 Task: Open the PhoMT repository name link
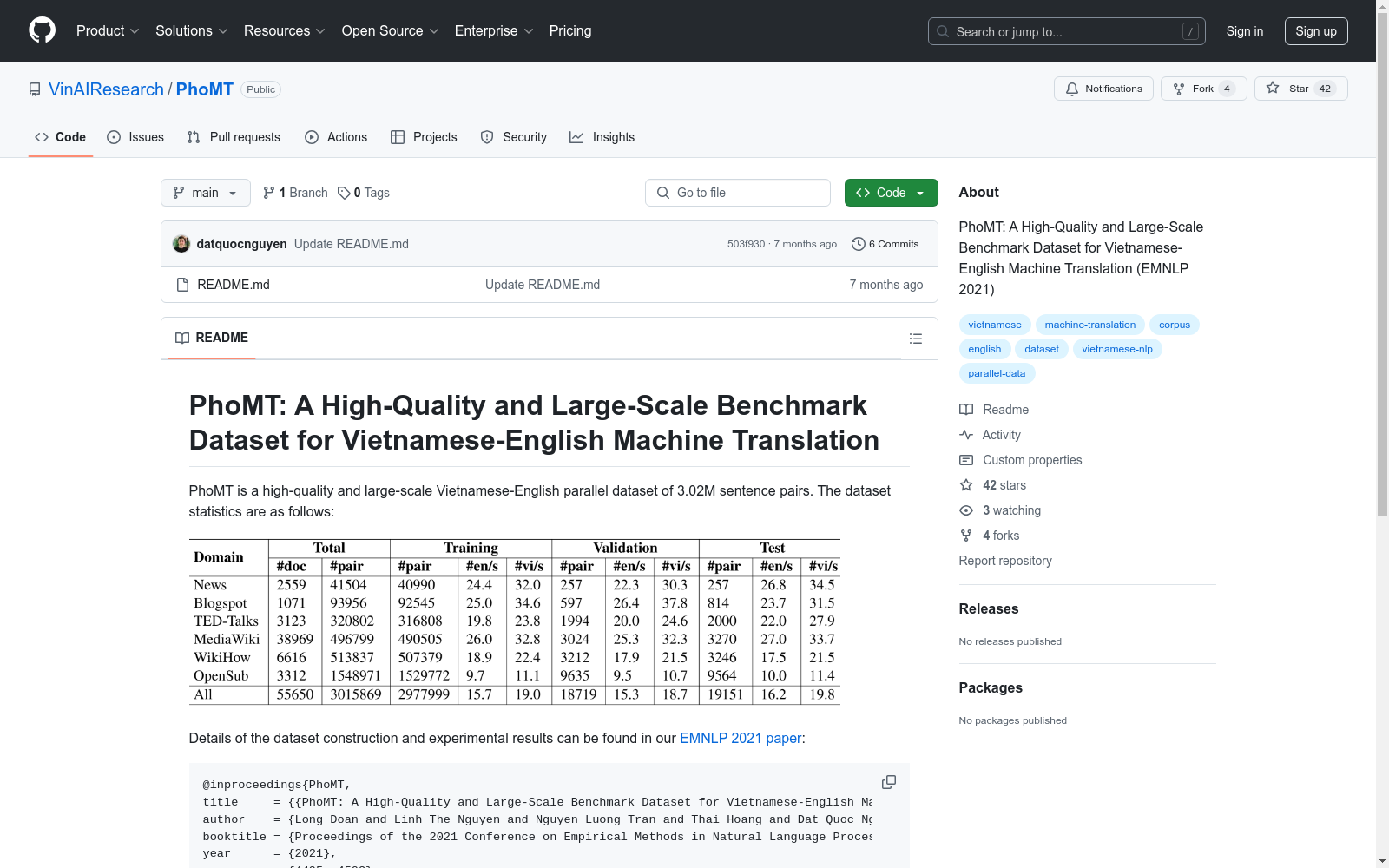click(205, 89)
